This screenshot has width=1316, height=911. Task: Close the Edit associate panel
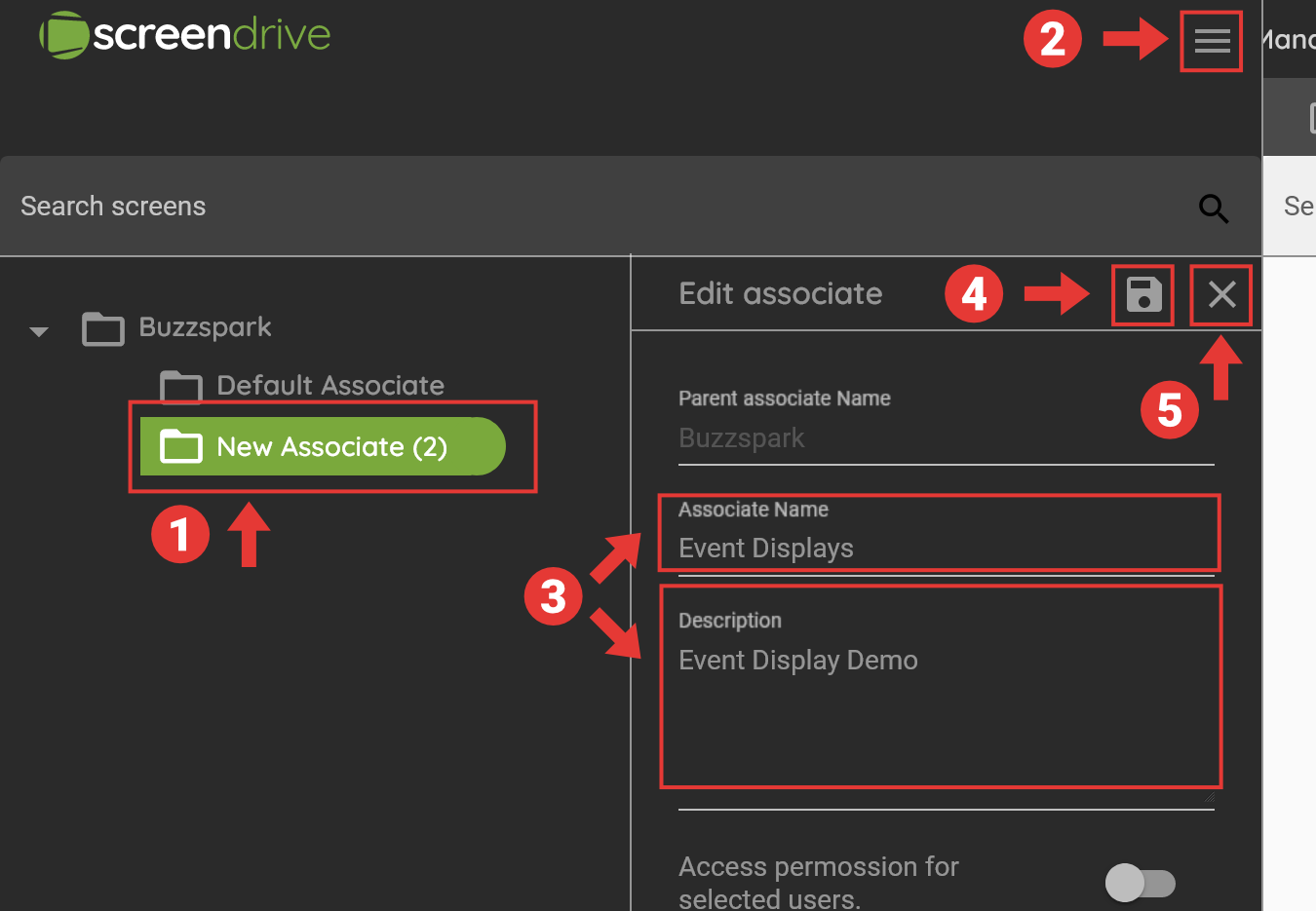coord(1221,294)
